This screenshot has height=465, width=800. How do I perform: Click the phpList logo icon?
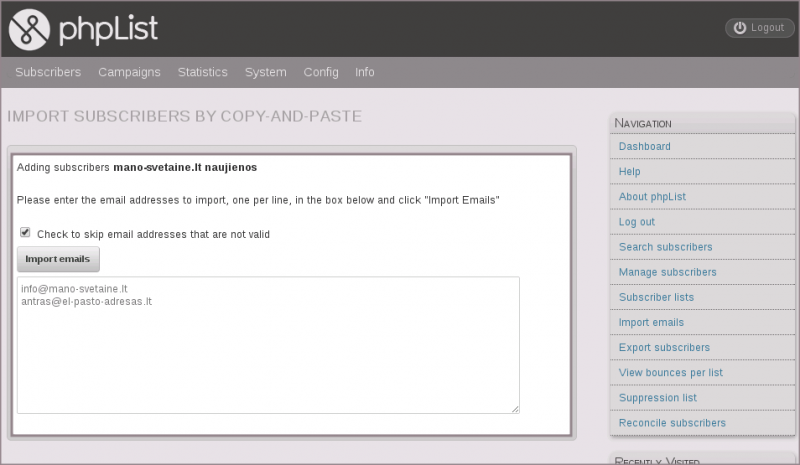tap(29, 29)
